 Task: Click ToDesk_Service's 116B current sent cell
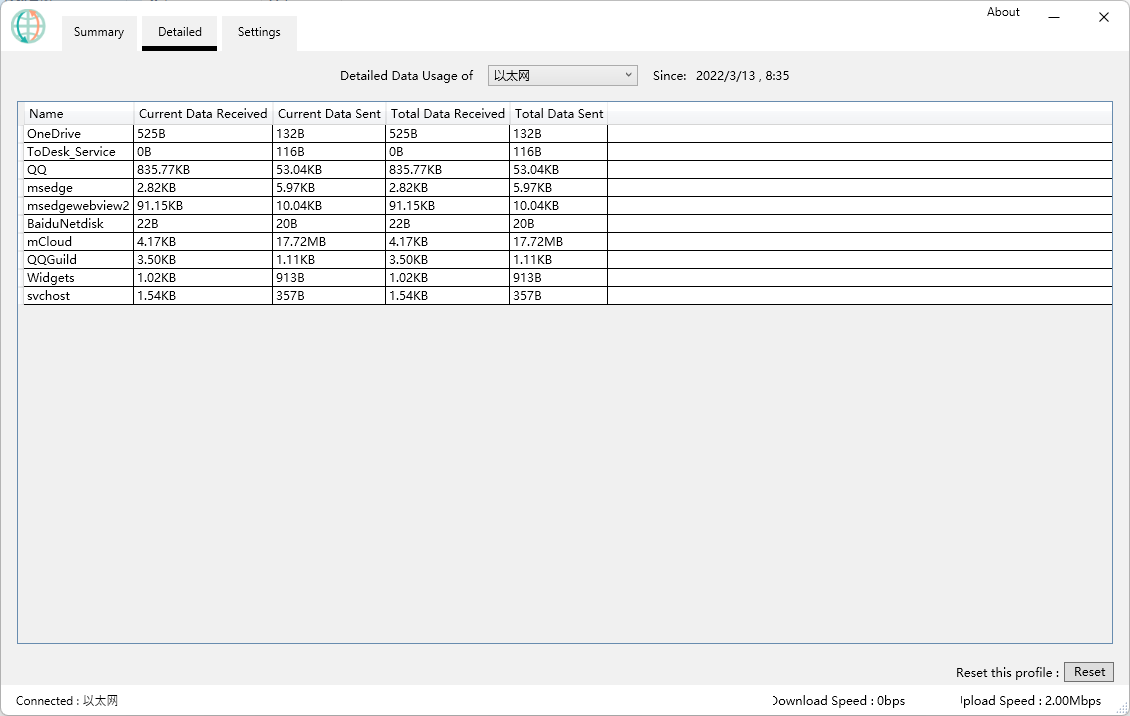click(329, 152)
